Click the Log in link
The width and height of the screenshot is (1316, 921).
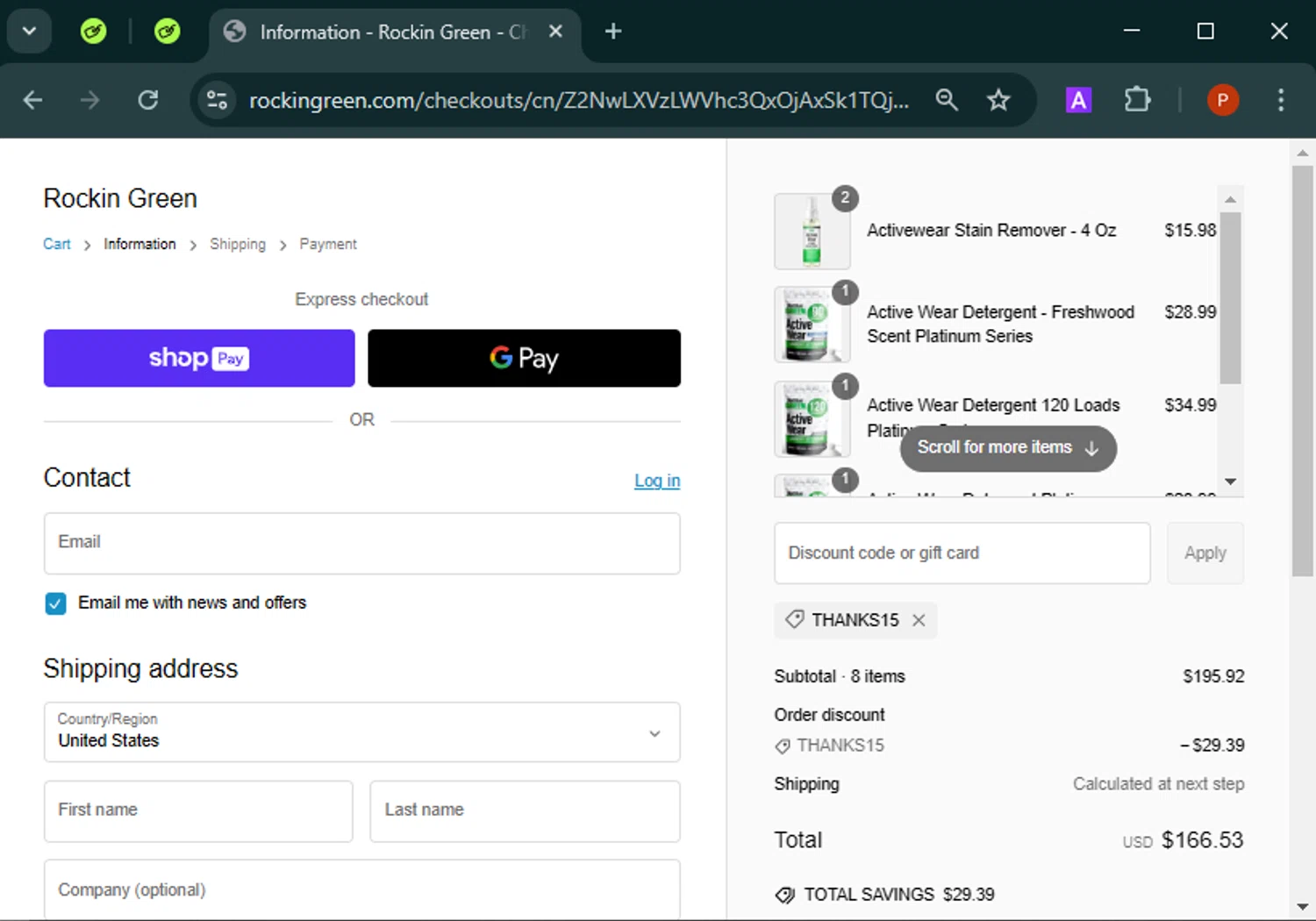[657, 481]
